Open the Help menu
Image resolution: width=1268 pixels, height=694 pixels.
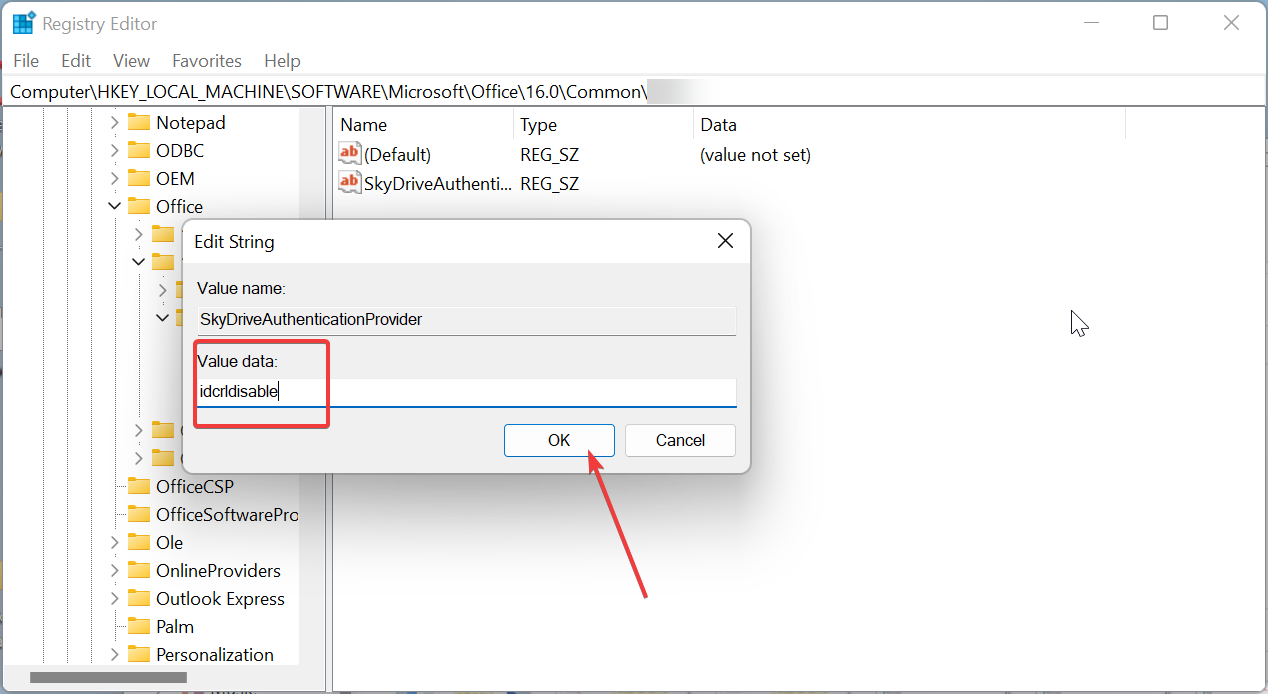click(282, 61)
